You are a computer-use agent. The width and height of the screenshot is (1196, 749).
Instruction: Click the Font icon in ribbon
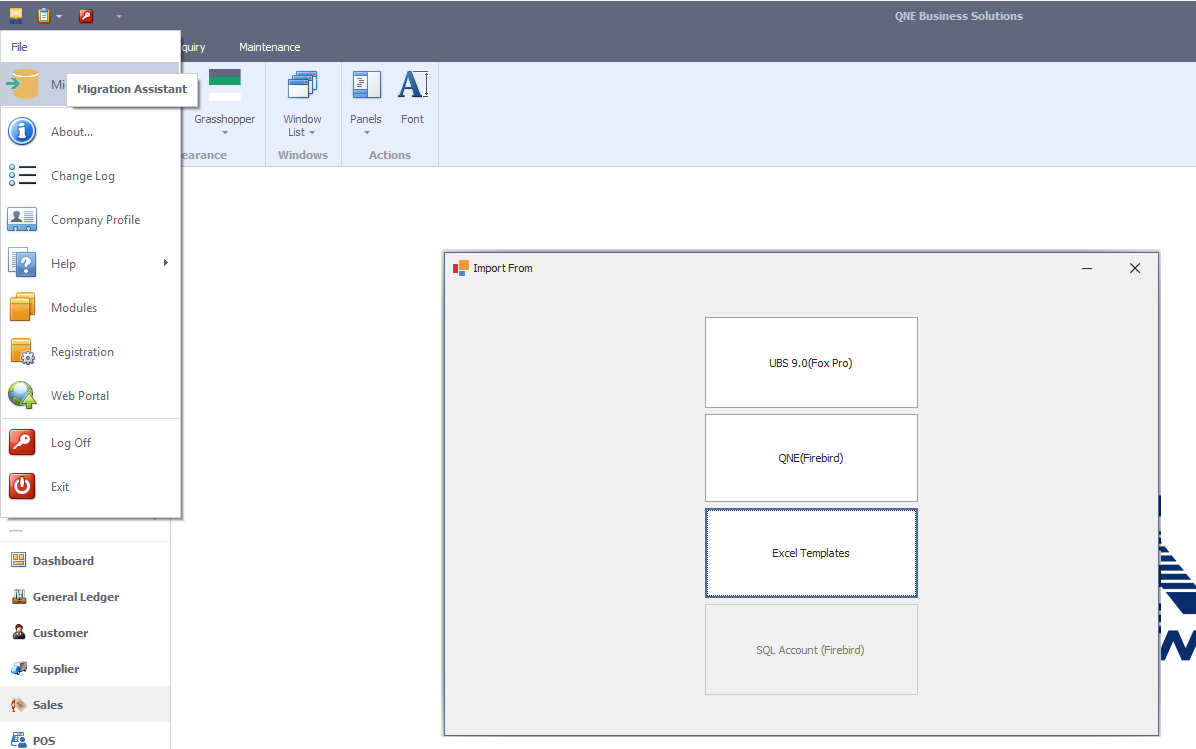[413, 85]
